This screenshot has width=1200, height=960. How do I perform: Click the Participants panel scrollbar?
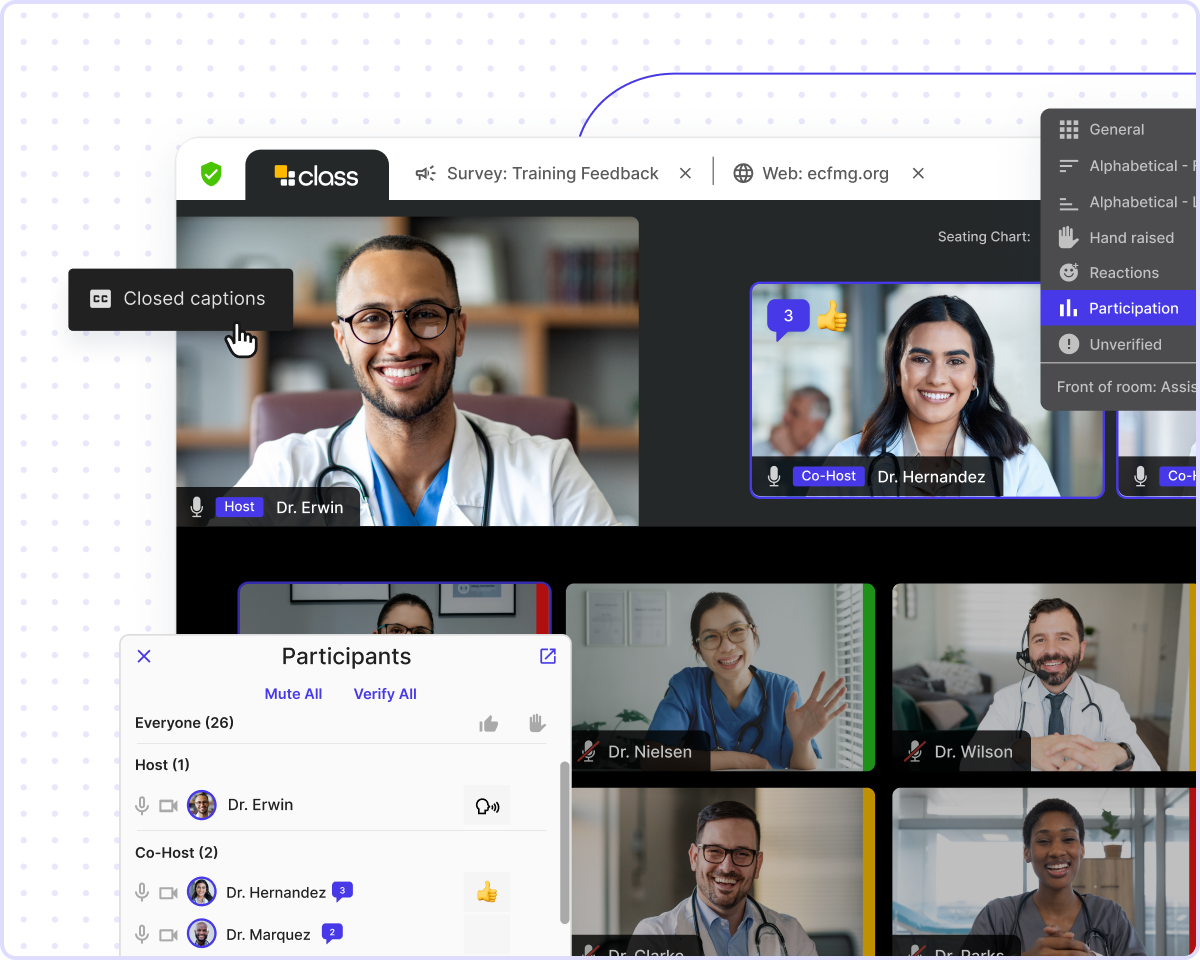point(564,840)
